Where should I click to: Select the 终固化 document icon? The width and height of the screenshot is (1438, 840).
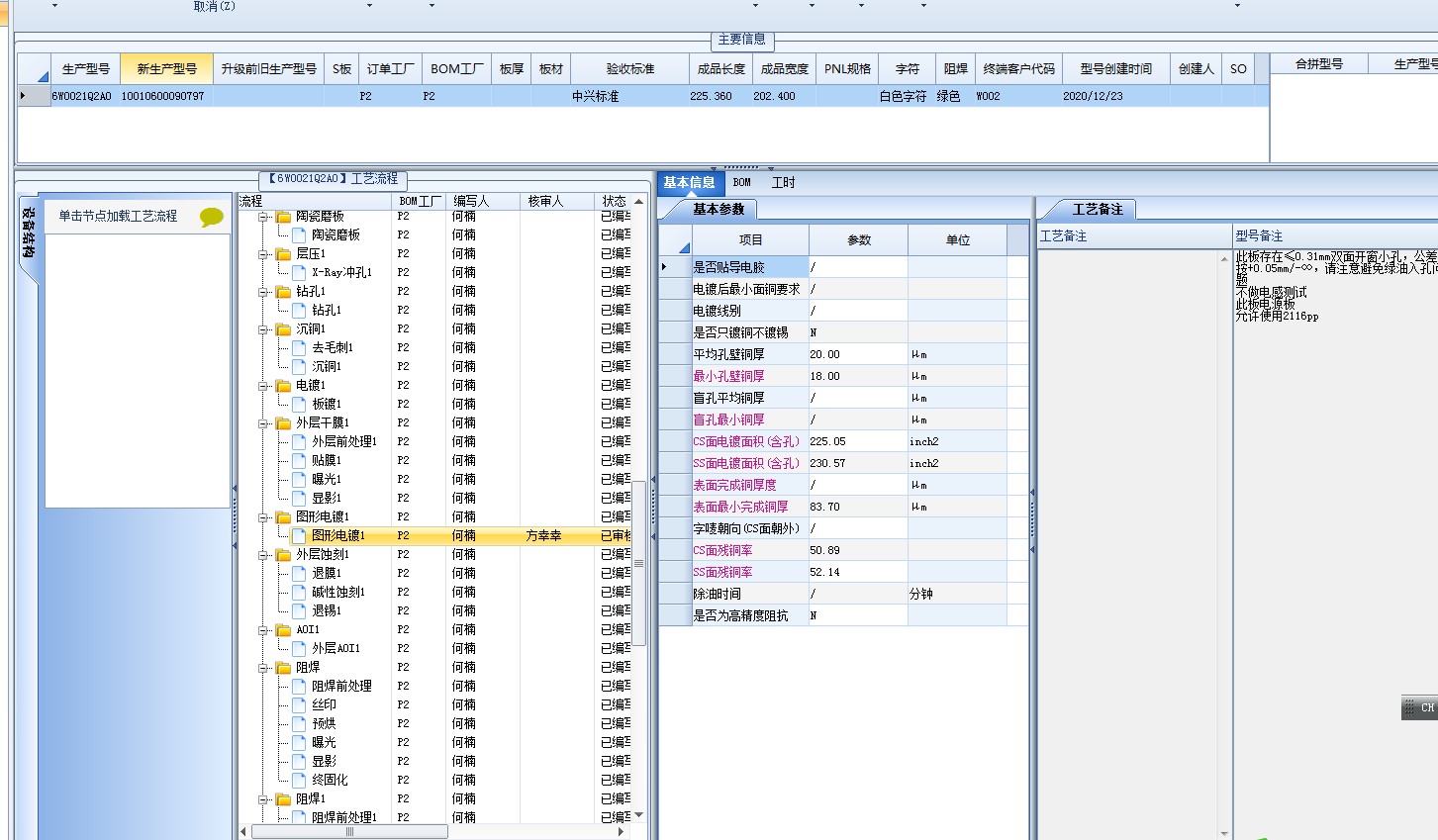[x=299, y=780]
